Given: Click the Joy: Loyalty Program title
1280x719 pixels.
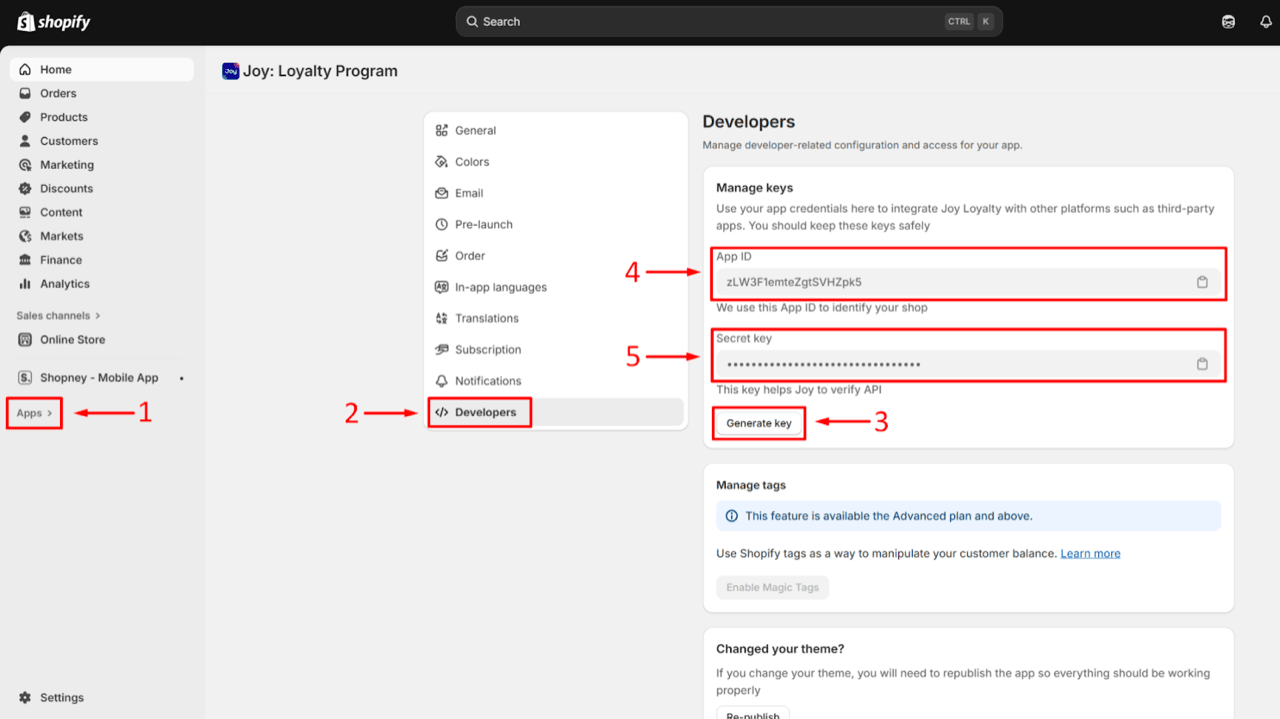Looking at the screenshot, I should (x=320, y=71).
